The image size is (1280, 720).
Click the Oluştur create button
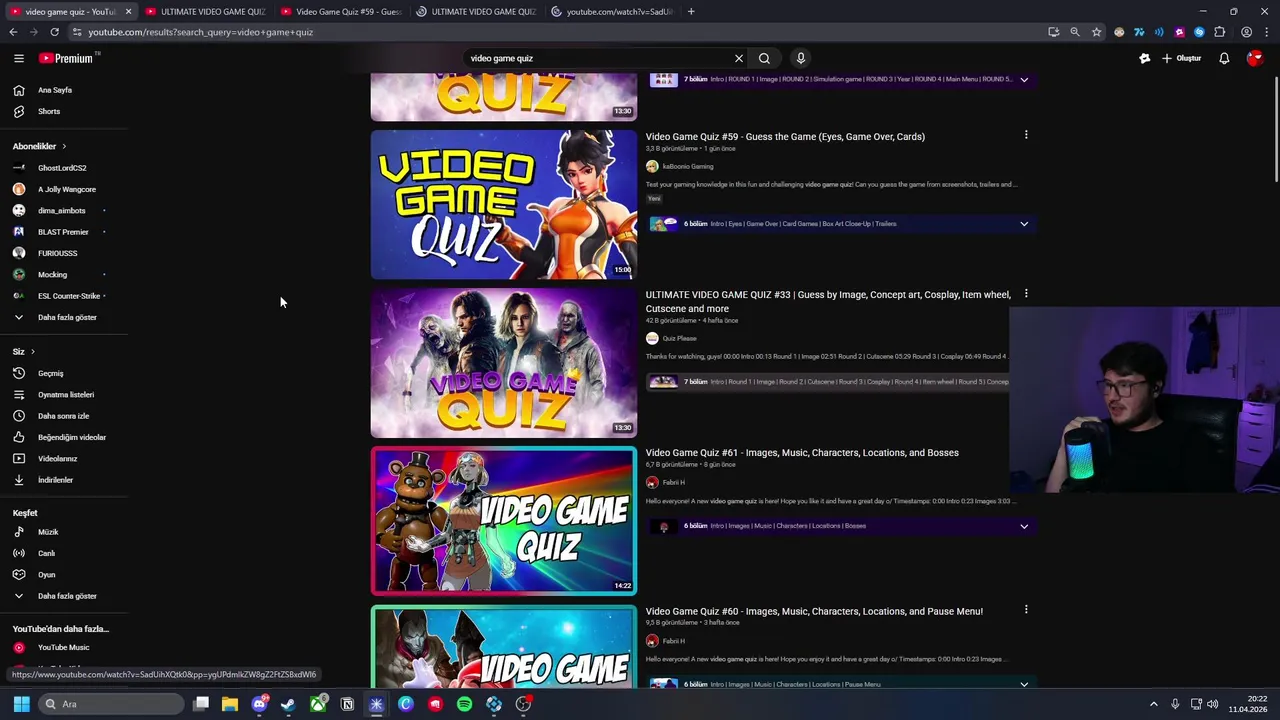[x=1181, y=58]
